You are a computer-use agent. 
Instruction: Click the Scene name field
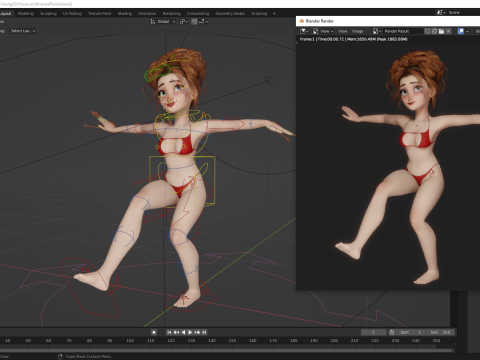point(463,12)
